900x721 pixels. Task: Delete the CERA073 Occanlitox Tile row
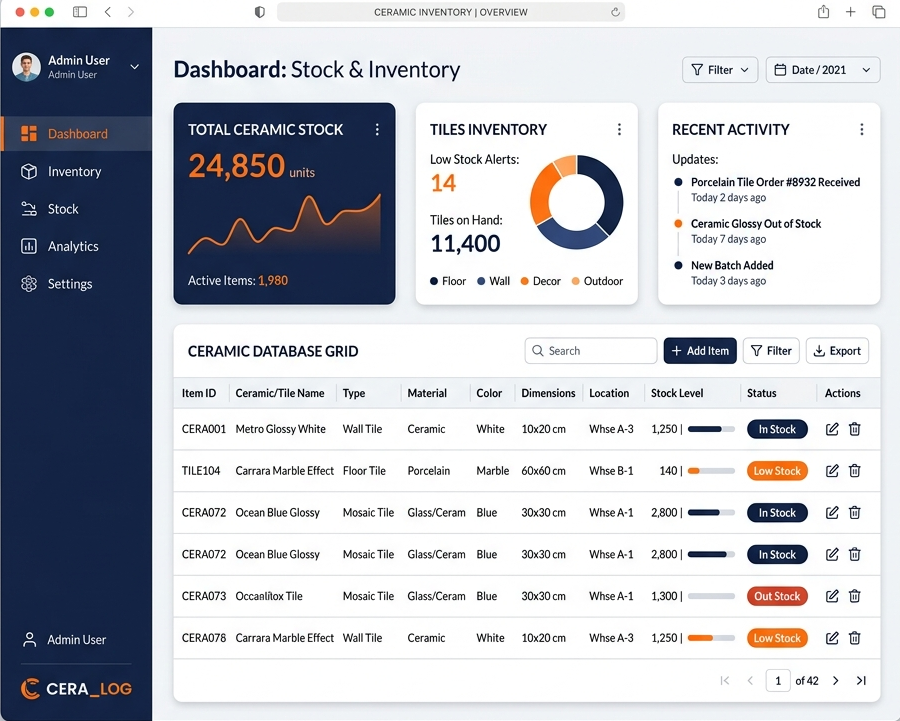pos(855,596)
